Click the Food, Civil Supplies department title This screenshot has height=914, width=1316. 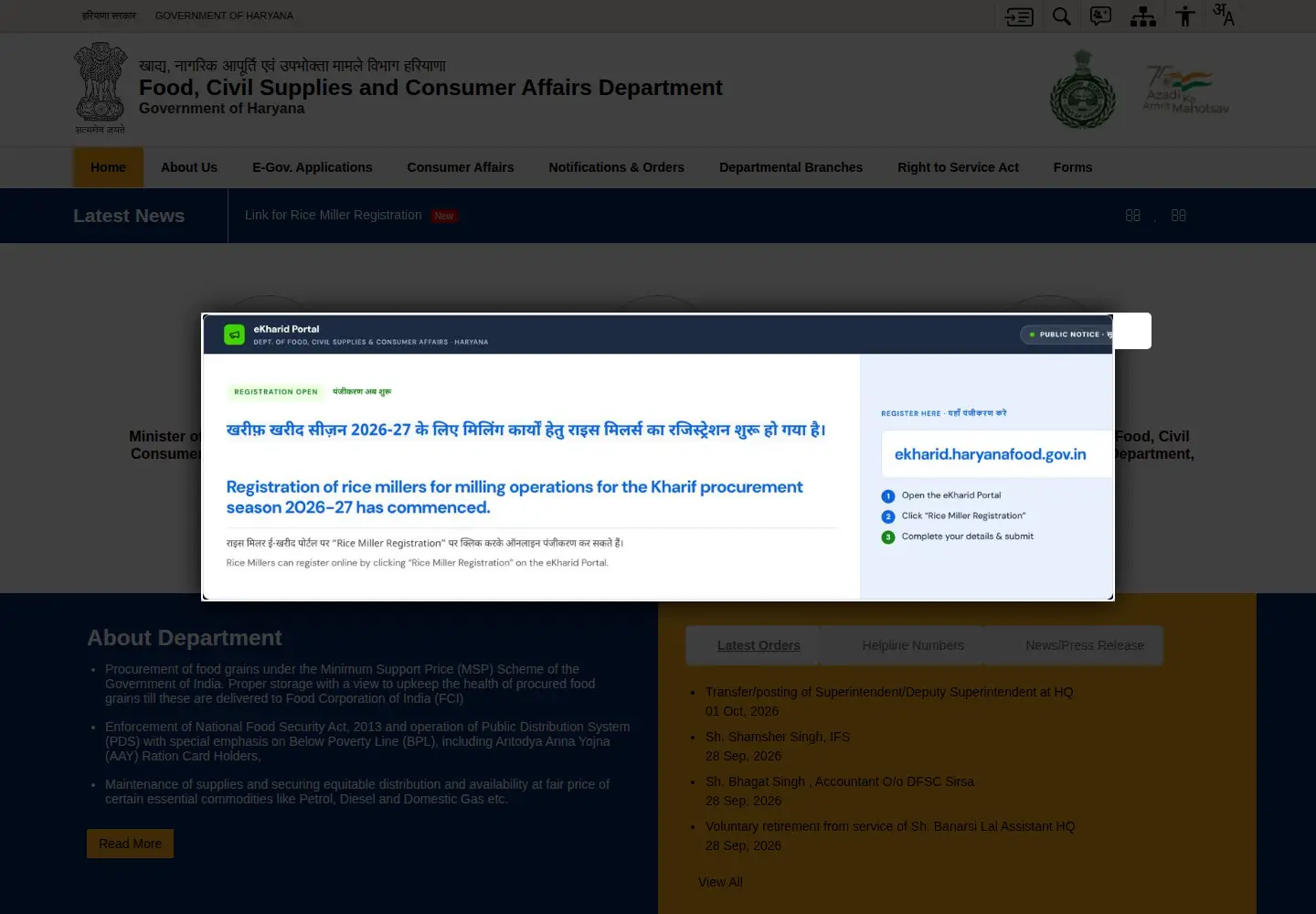point(430,88)
